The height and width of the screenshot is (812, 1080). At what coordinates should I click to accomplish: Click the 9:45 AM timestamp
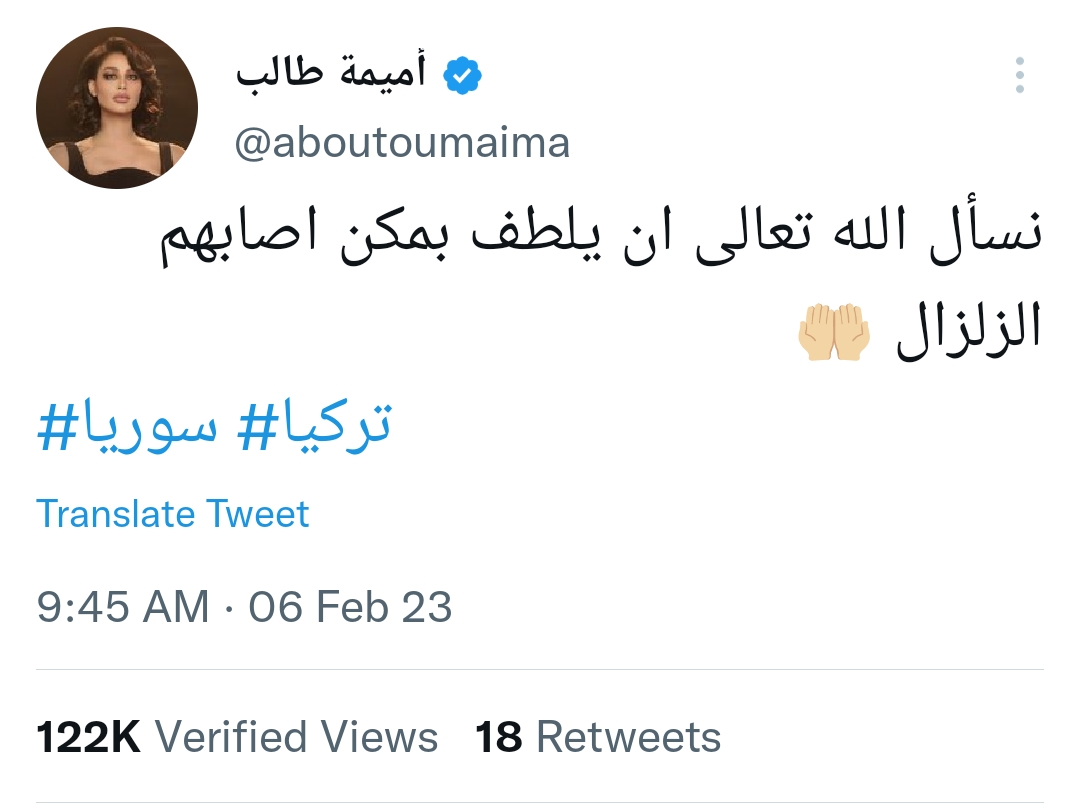[x=123, y=607]
